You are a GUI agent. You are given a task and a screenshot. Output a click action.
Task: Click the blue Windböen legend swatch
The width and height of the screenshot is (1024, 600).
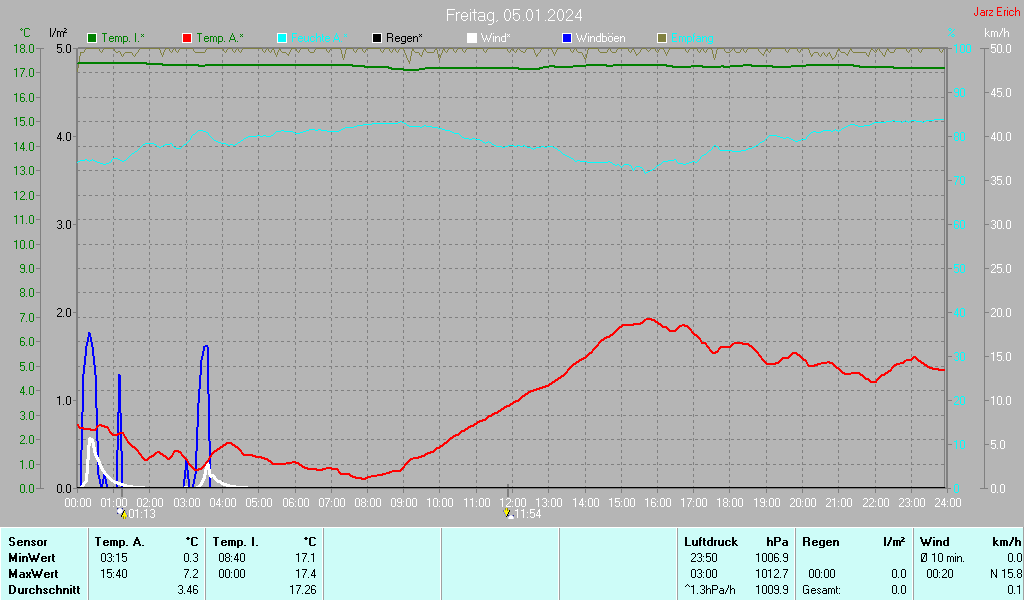click(x=567, y=38)
